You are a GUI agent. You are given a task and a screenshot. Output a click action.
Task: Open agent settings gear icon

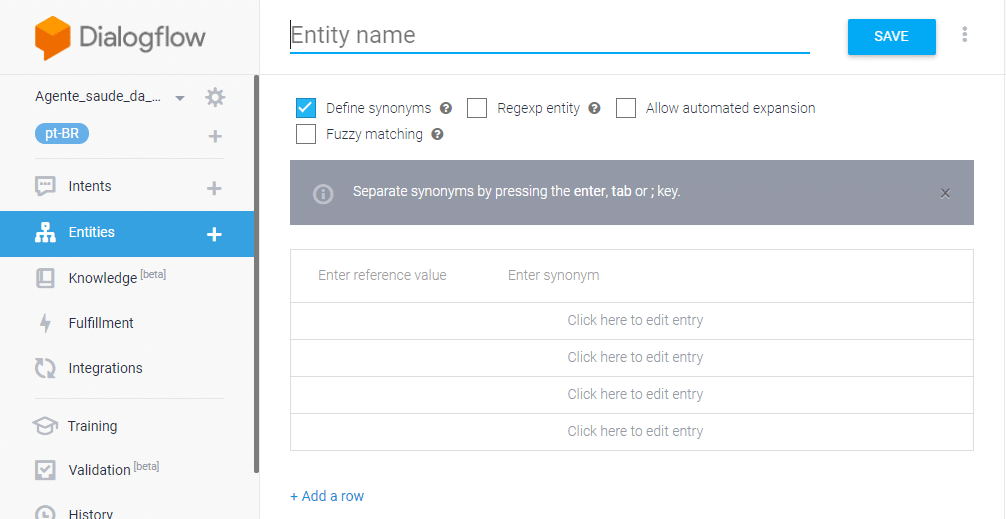(x=215, y=97)
